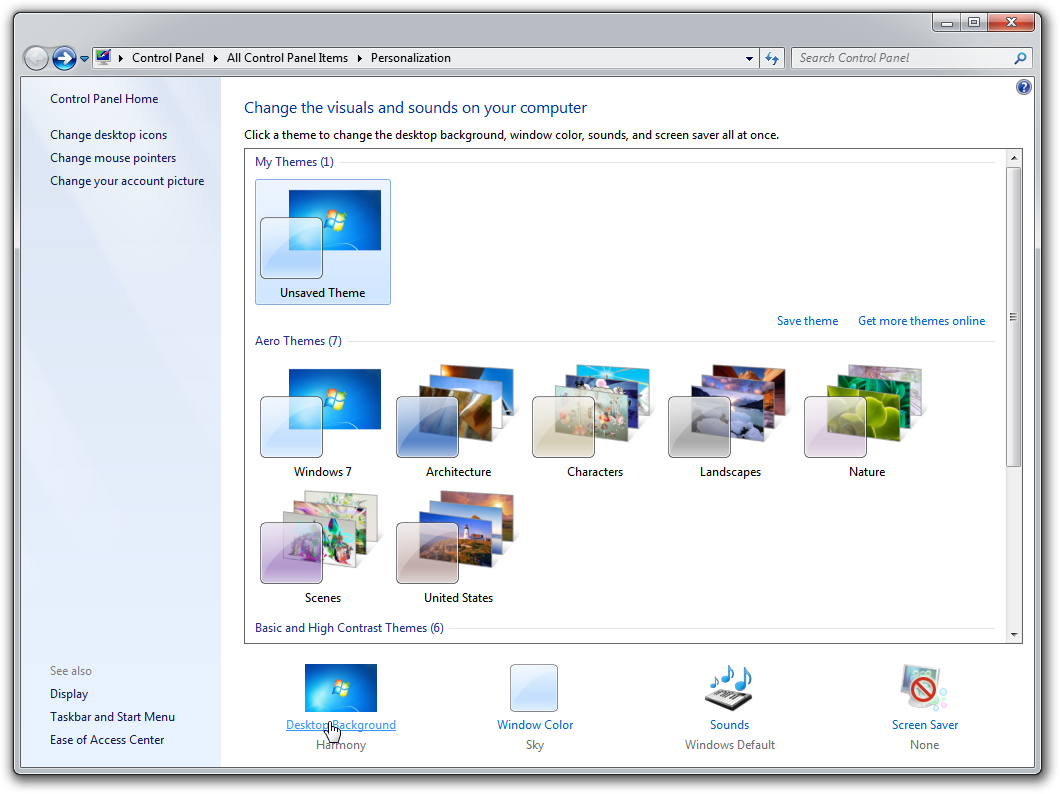The image size is (1060, 794).
Task: Open Get more themes online
Action: click(x=921, y=320)
